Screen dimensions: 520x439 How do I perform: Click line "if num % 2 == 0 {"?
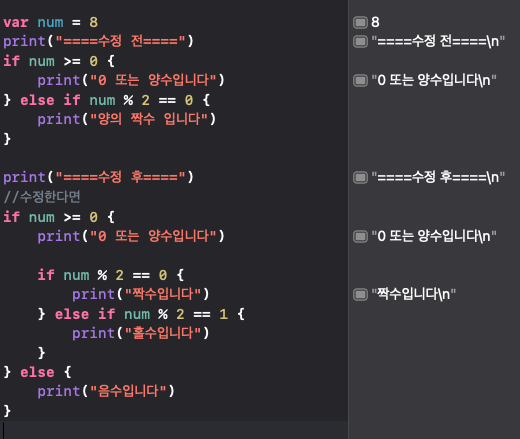click(111, 275)
